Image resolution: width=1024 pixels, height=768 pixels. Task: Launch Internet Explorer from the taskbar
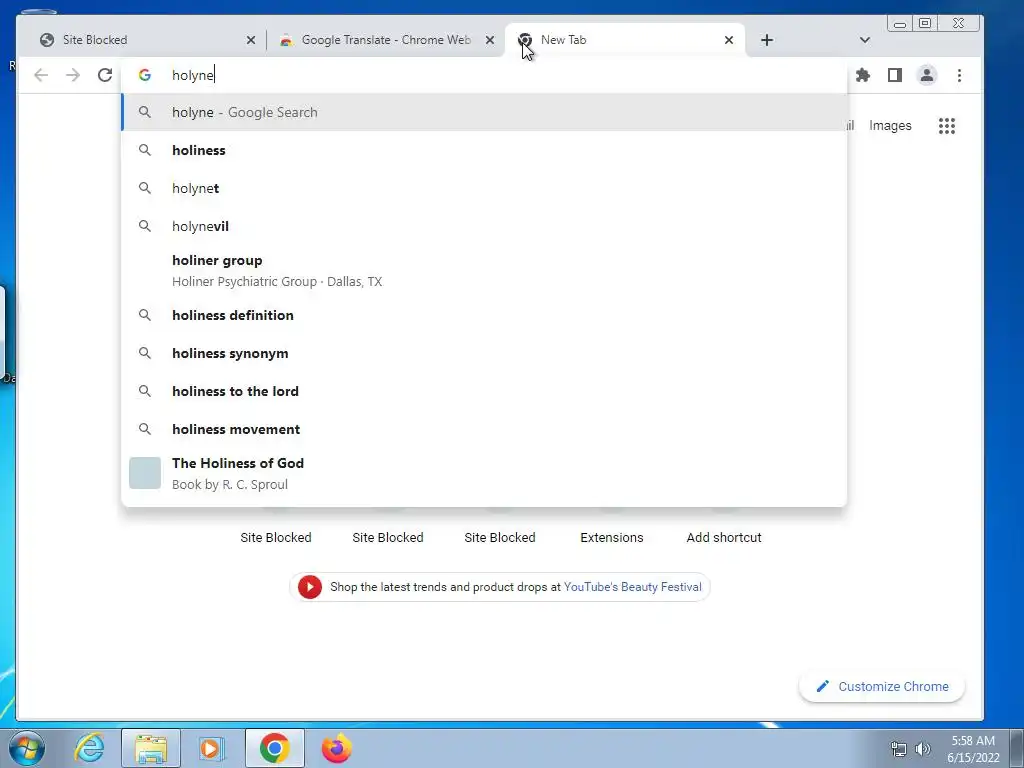[x=89, y=748]
